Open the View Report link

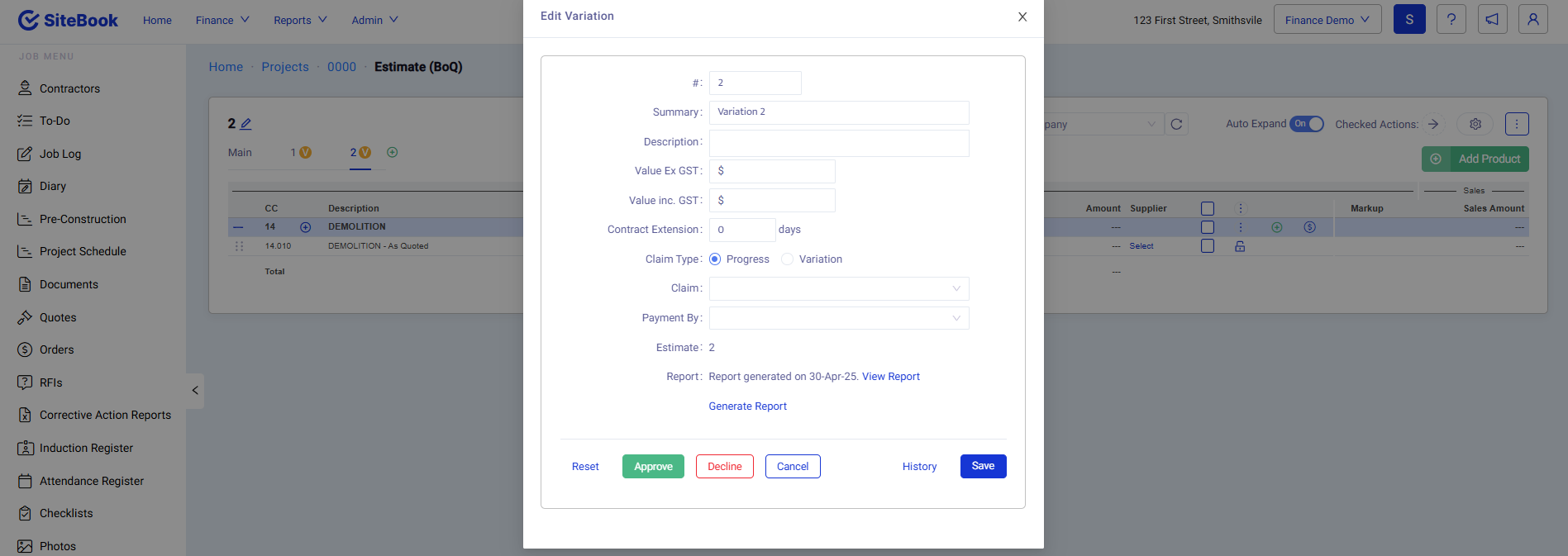[890, 377]
